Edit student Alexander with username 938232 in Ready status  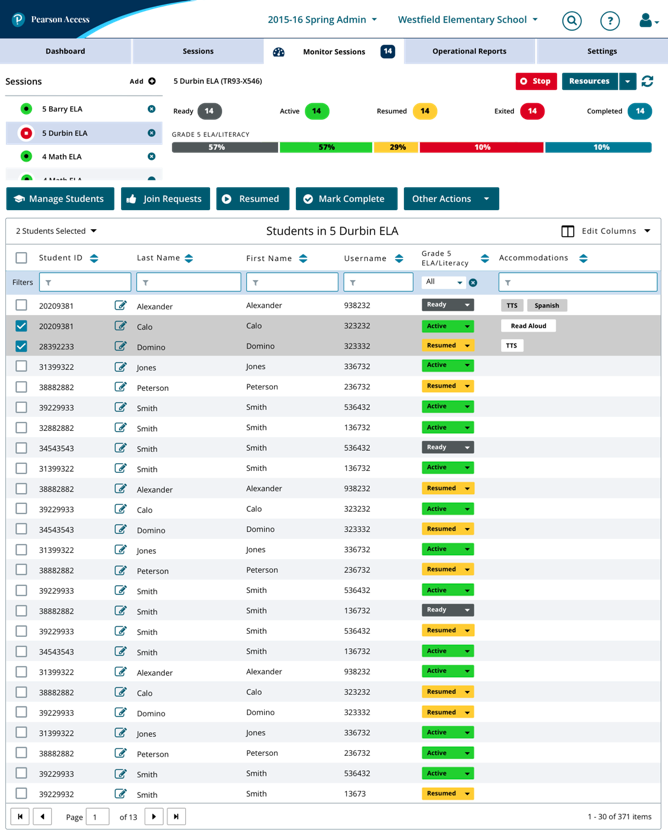[121, 305]
